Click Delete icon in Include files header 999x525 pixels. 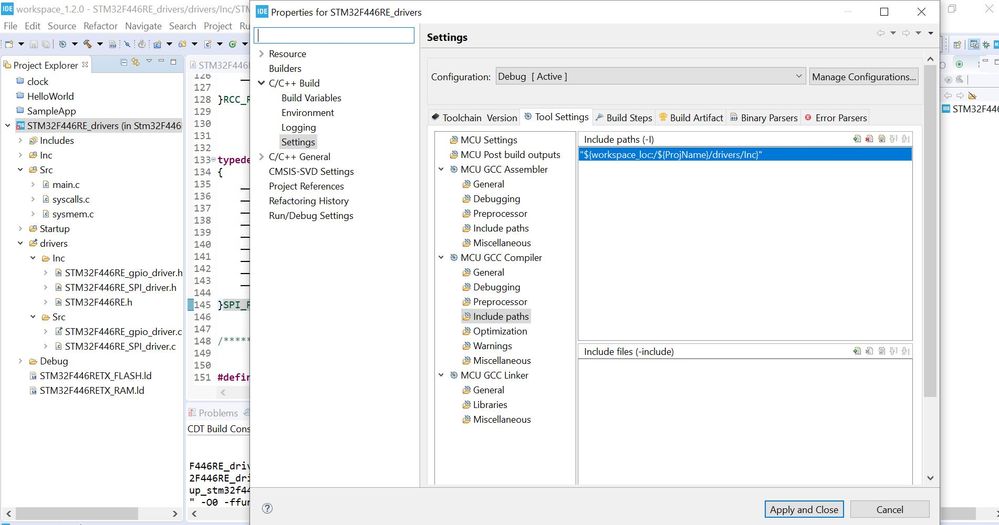click(x=869, y=351)
